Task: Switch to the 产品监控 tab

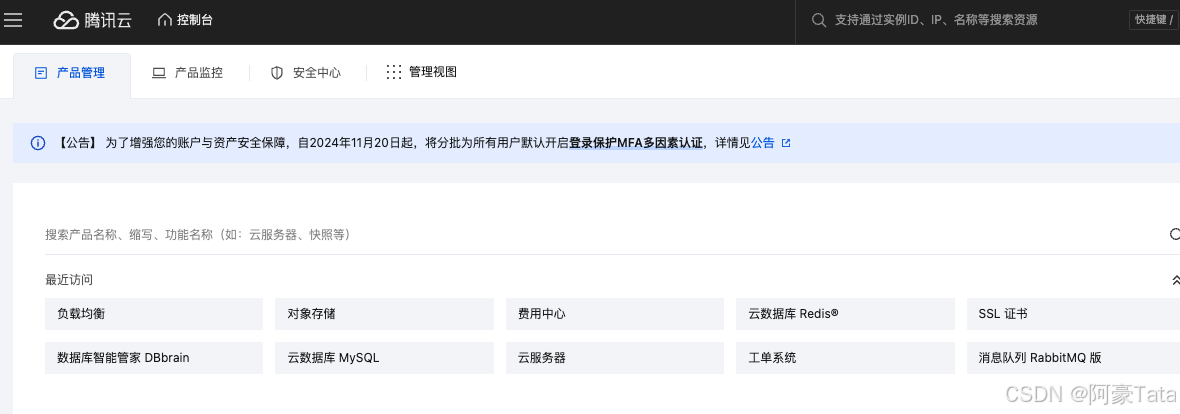Action: tap(188, 73)
